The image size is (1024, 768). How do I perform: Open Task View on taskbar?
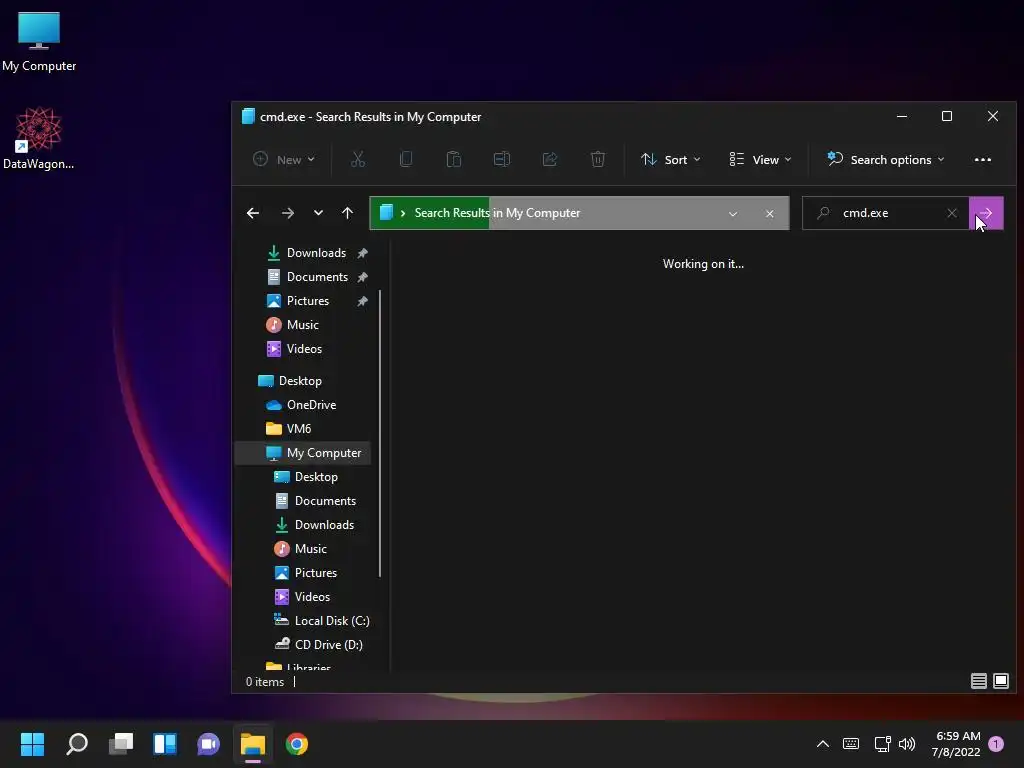click(x=121, y=744)
